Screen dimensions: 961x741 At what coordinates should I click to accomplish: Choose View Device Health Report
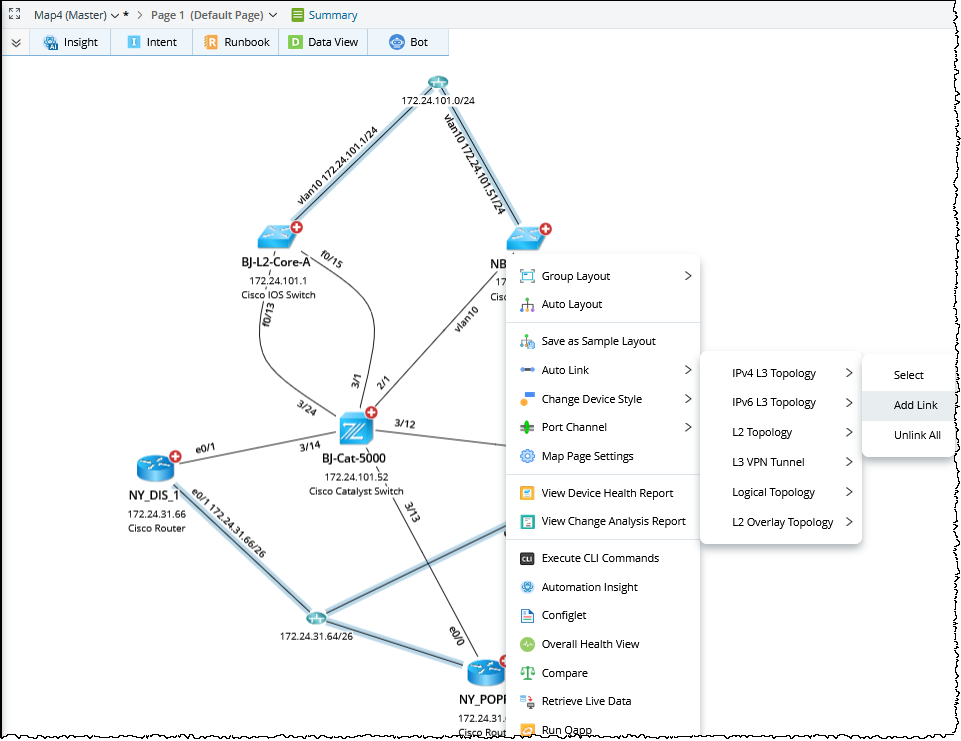click(602, 493)
